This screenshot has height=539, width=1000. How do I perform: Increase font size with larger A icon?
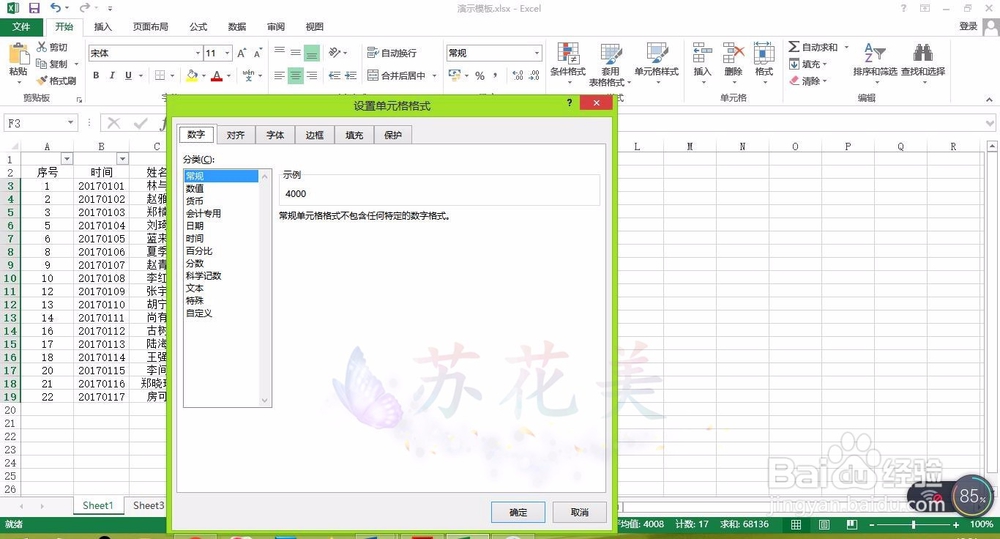[x=242, y=53]
